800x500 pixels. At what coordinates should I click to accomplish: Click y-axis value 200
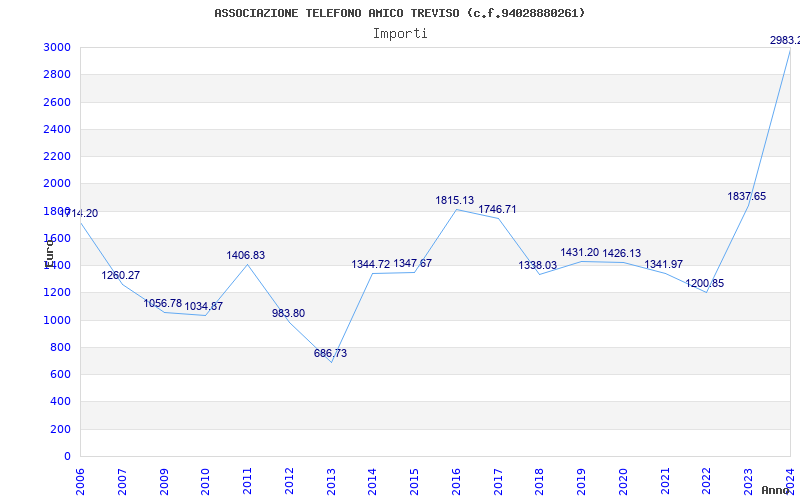pos(61,430)
